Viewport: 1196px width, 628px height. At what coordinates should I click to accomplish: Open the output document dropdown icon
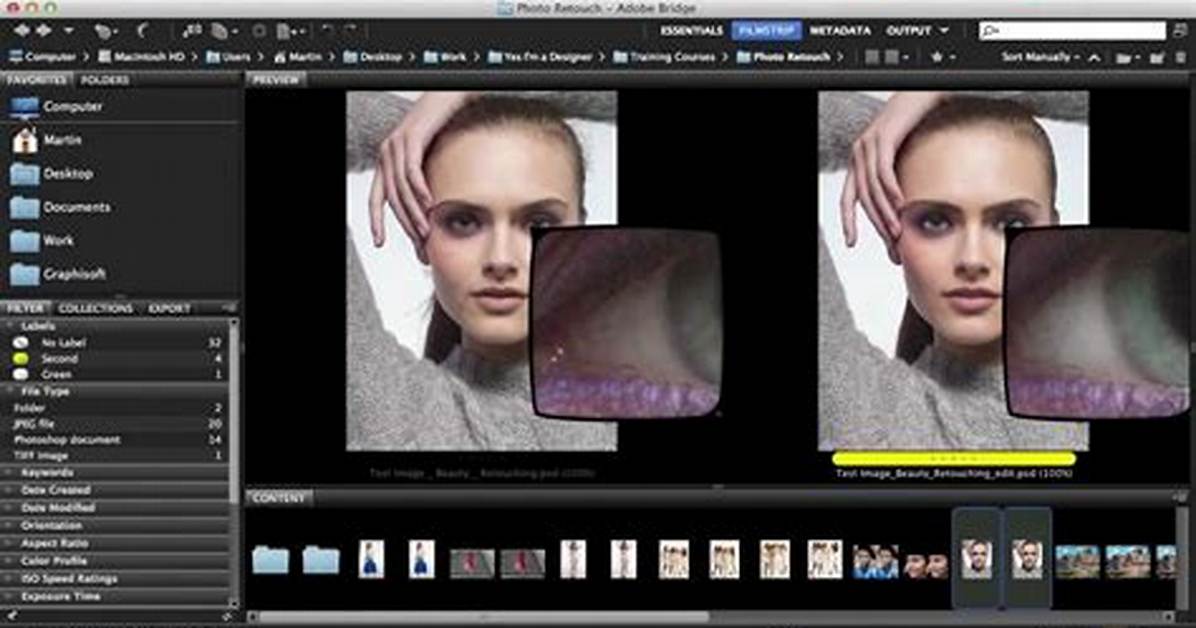pyautogui.click(x=291, y=31)
